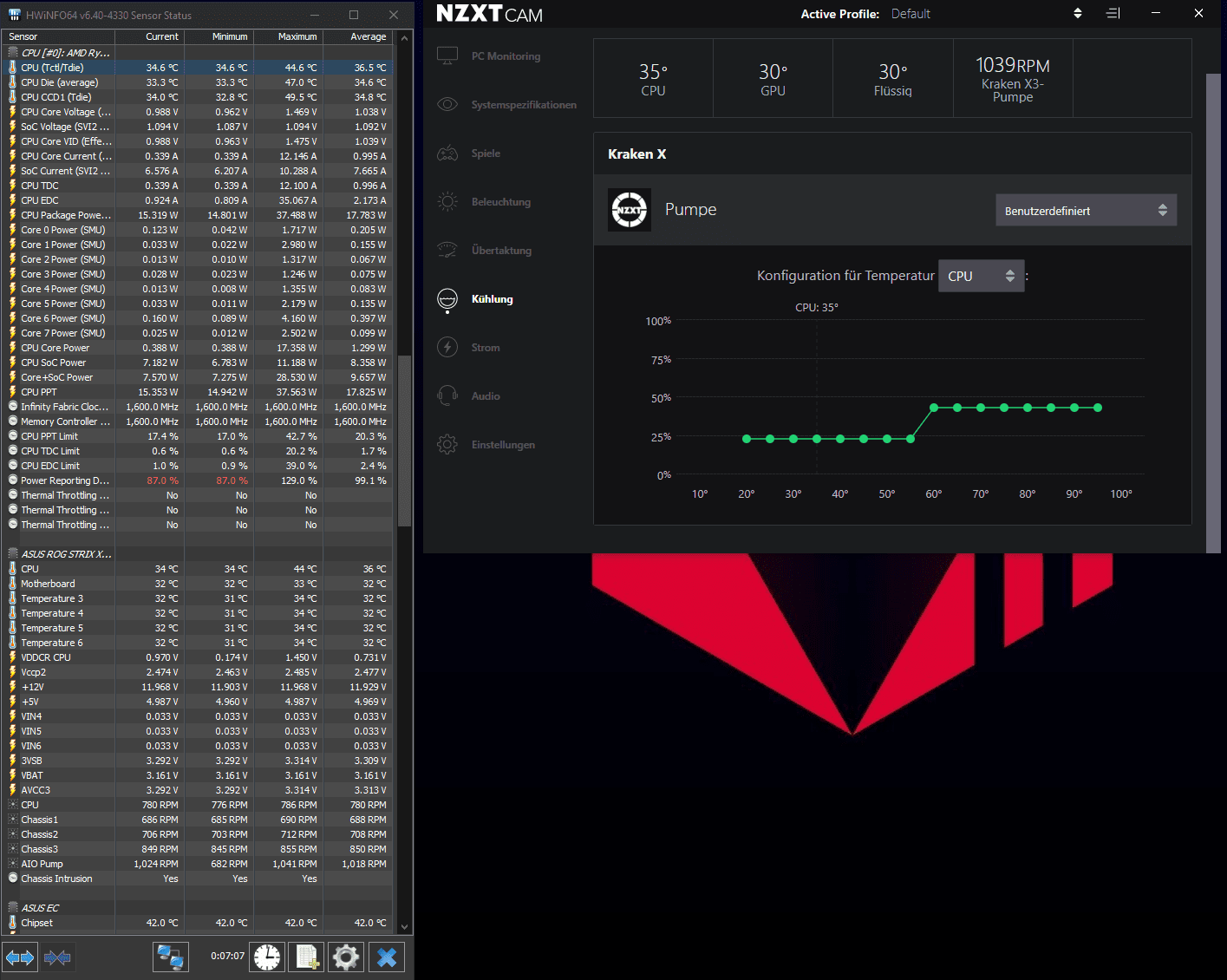Select the CPU Die (average) row
The height and width of the screenshot is (980, 1227).
coord(198,82)
